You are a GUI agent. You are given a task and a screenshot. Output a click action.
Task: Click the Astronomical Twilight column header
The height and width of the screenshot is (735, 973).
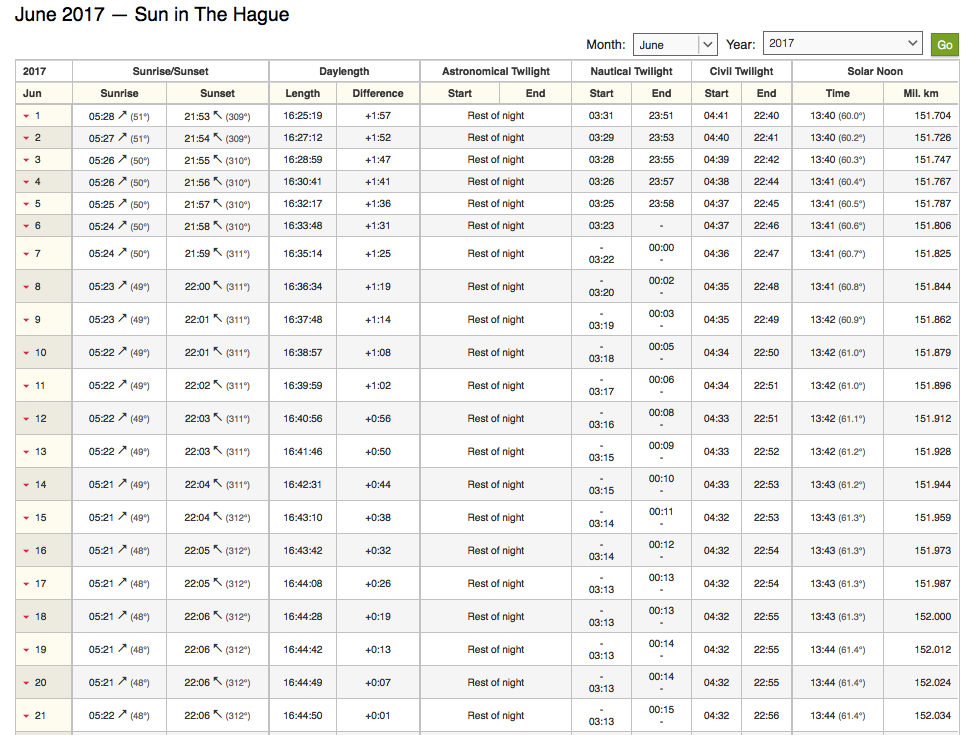[496, 72]
